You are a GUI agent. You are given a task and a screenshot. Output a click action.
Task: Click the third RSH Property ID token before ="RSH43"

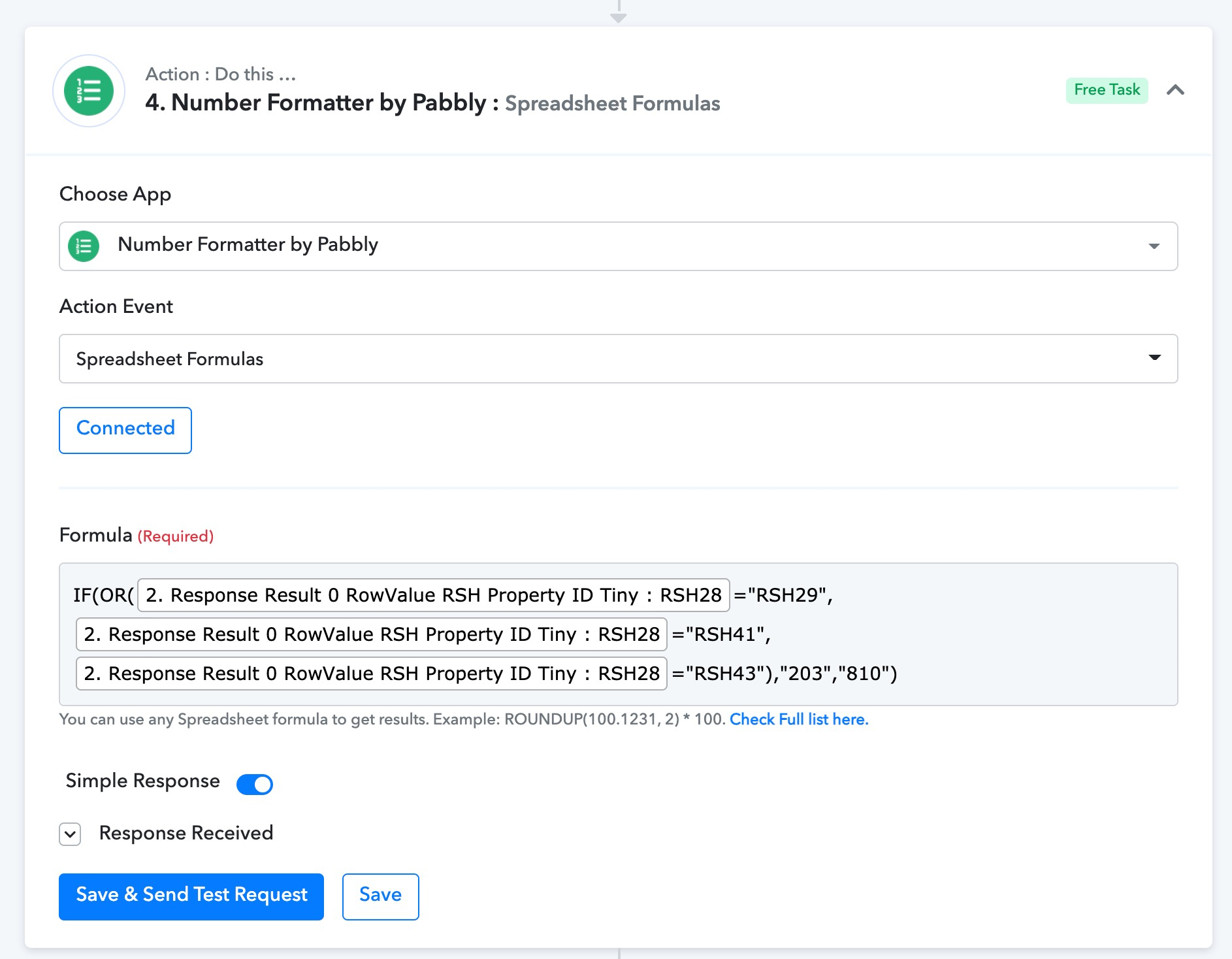(372, 674)
